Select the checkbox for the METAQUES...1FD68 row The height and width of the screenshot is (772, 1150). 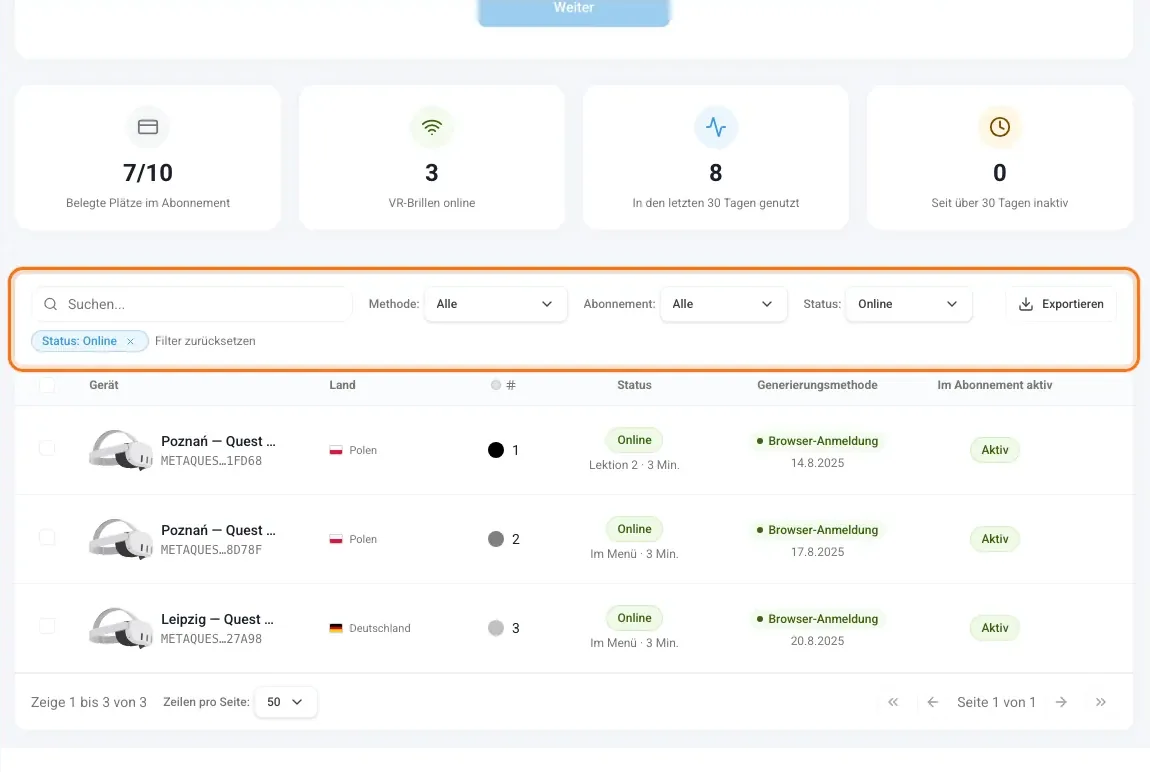(x=47, y=448)
